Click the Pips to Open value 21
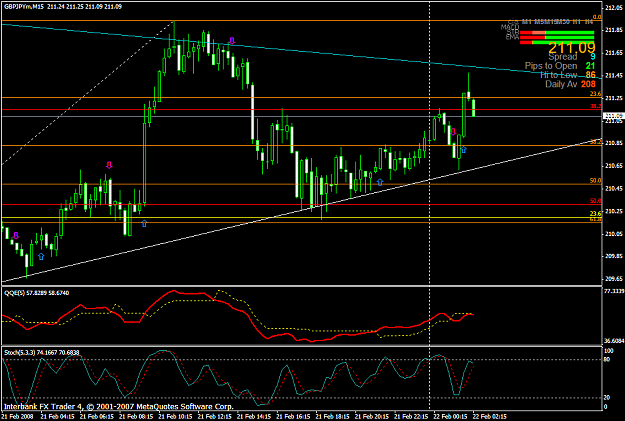Screen dimensions: 625x421 [590, 66]
